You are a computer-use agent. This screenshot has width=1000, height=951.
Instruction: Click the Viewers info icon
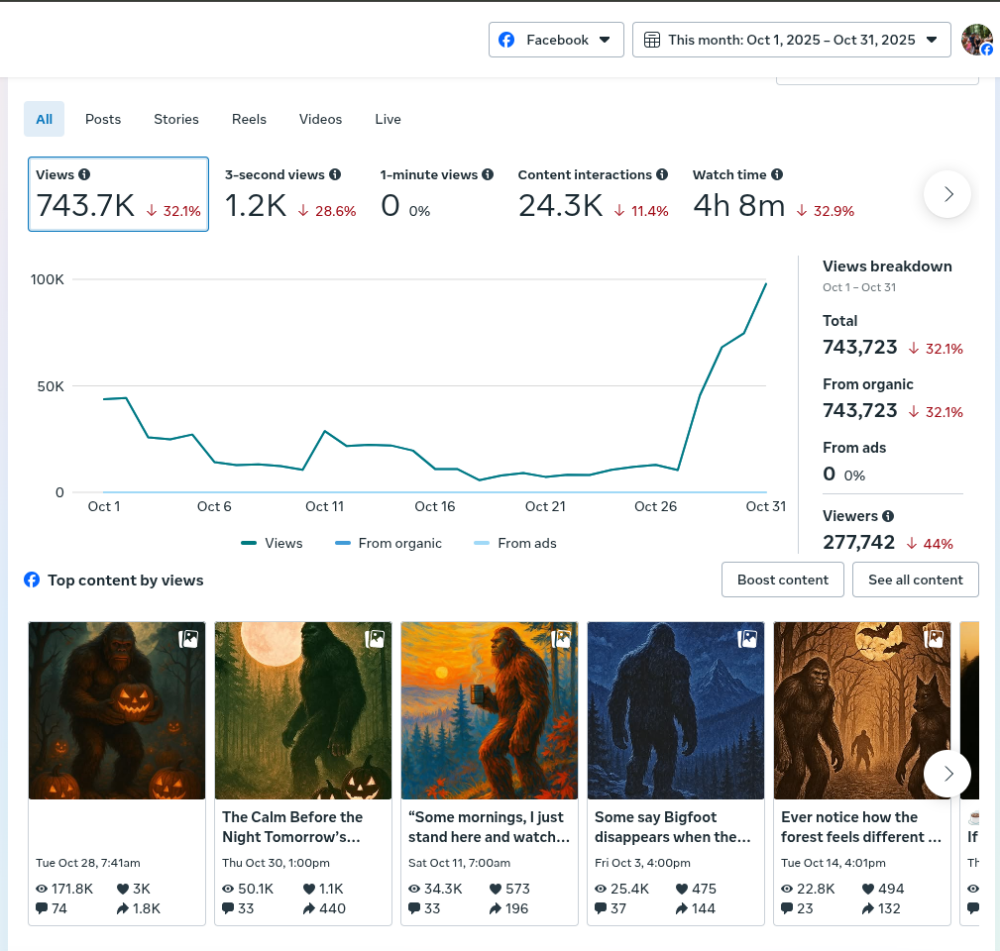[x=888, y=516]
